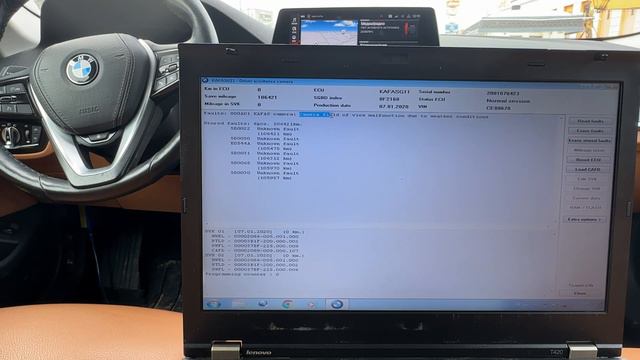
Task: Click the app icon in window title bar
Action: click(206, 81)
